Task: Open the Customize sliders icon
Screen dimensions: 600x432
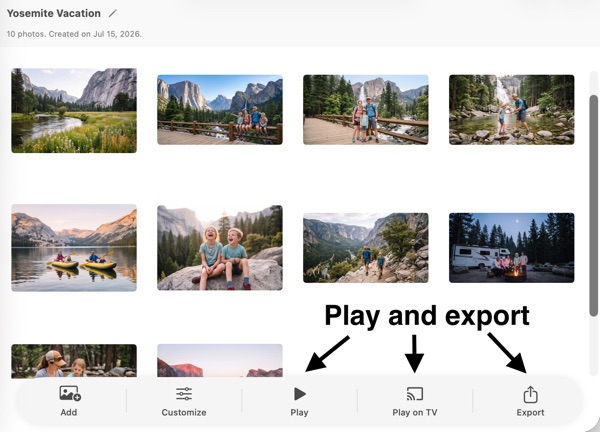Action: tap(184, 394)
